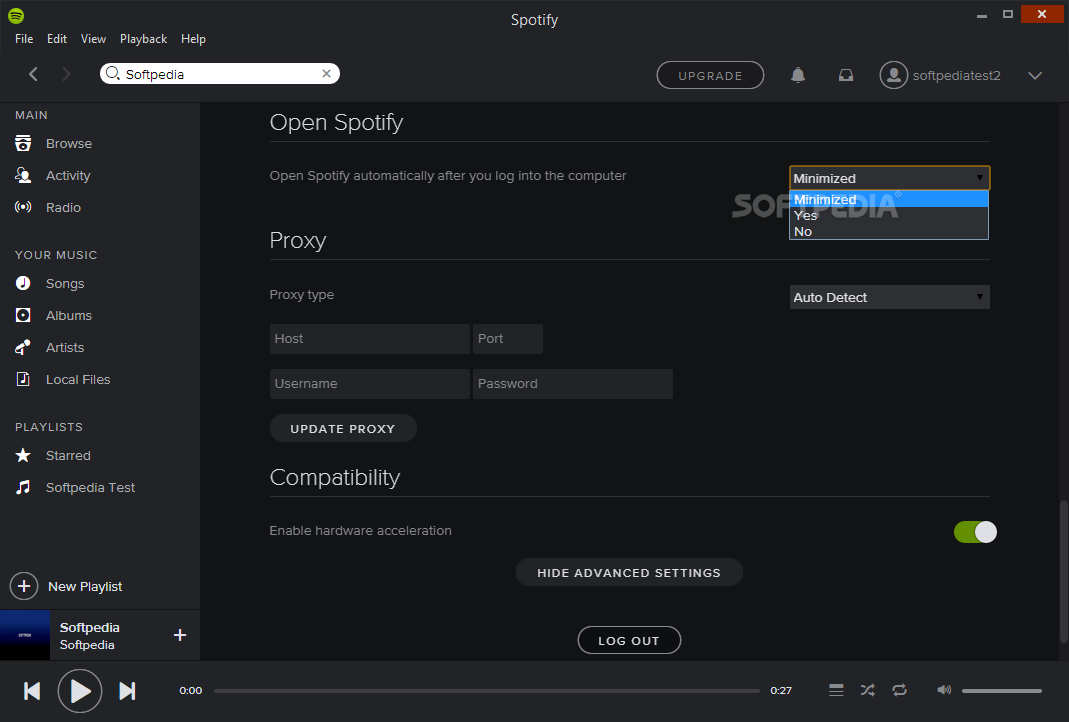Click the search magnifier icon
Viewport: 1069px width, 722px height.
pyautogui.click(x=112, y=74)
